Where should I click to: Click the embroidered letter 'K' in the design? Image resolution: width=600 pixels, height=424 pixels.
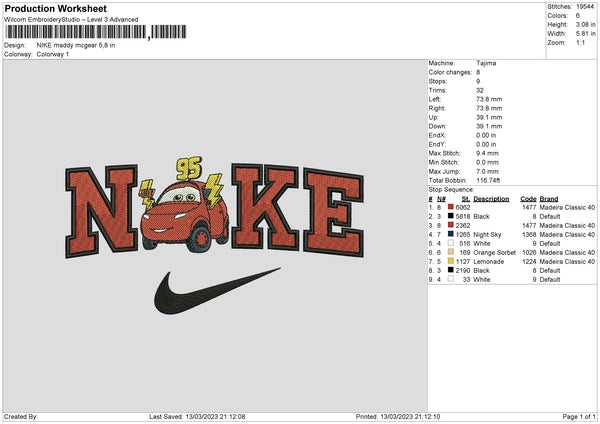(x=266, y=207)
